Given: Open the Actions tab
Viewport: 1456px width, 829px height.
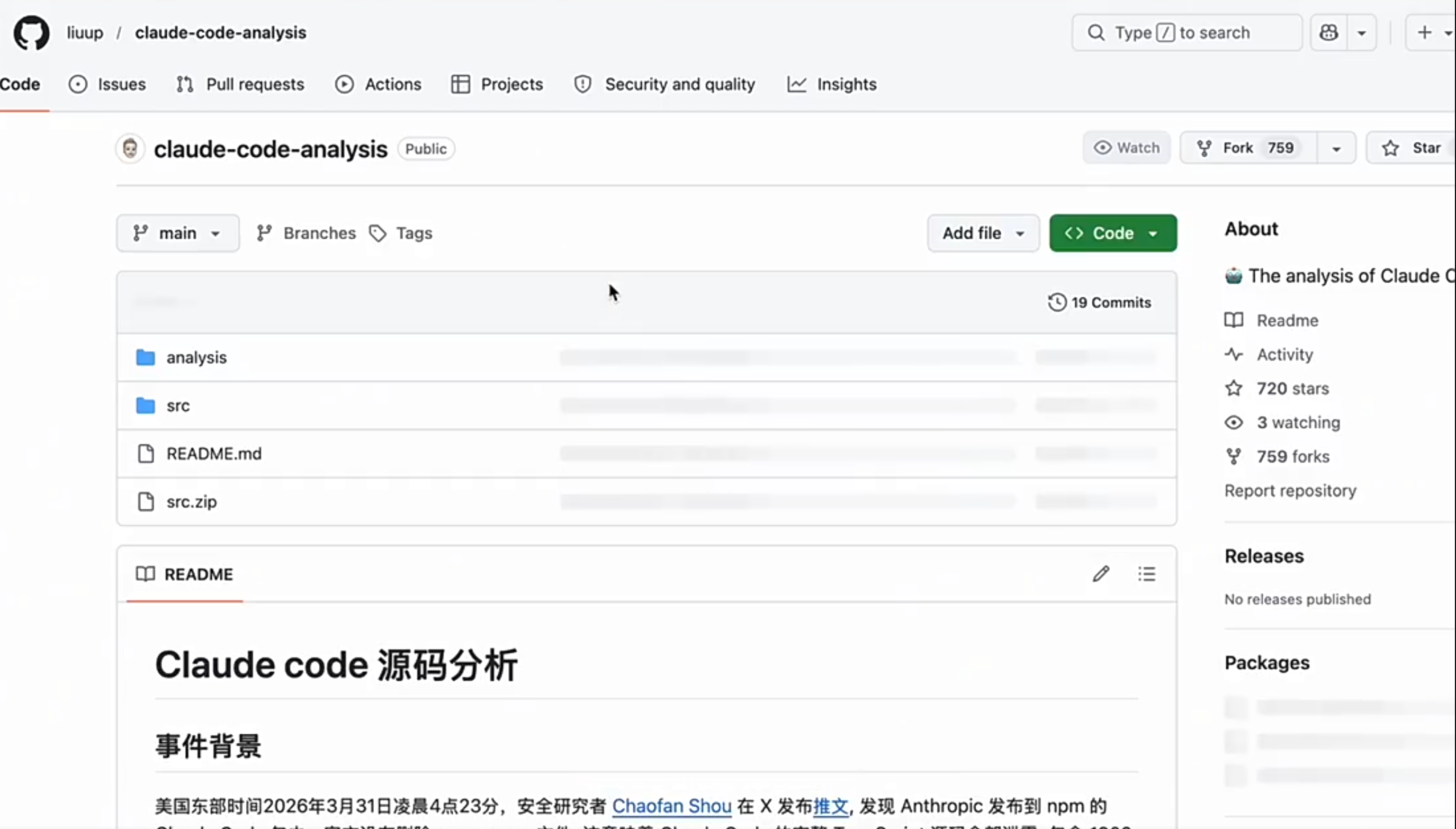Looking at the screenshot, I should coord(378,84).
